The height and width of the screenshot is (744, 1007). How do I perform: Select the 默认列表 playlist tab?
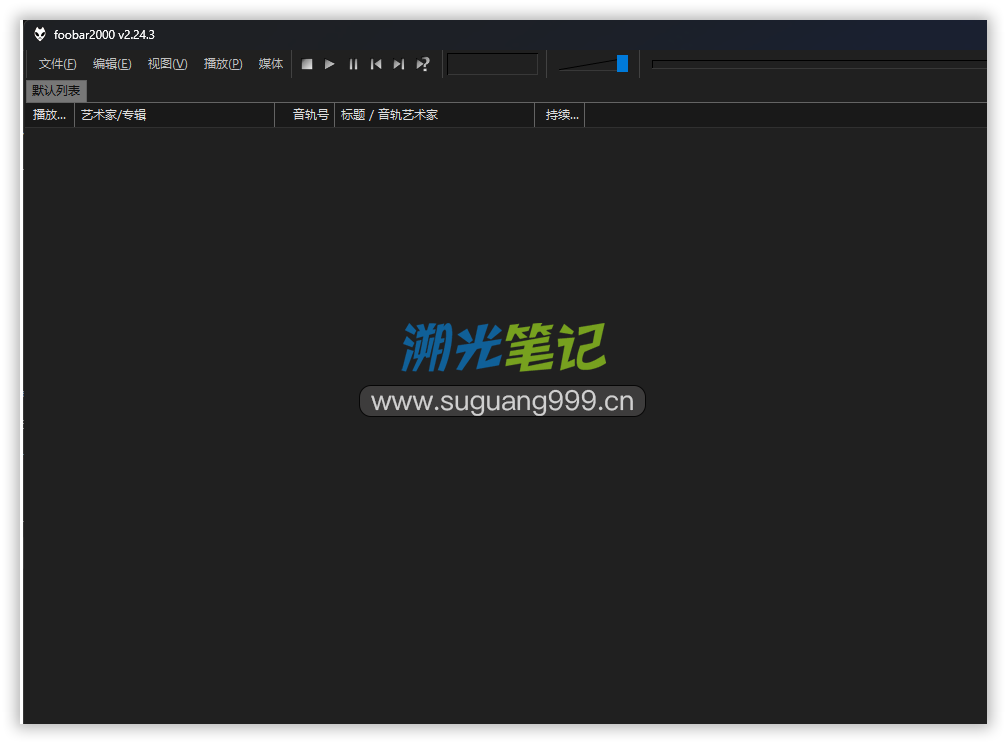(x=56, y=91)
